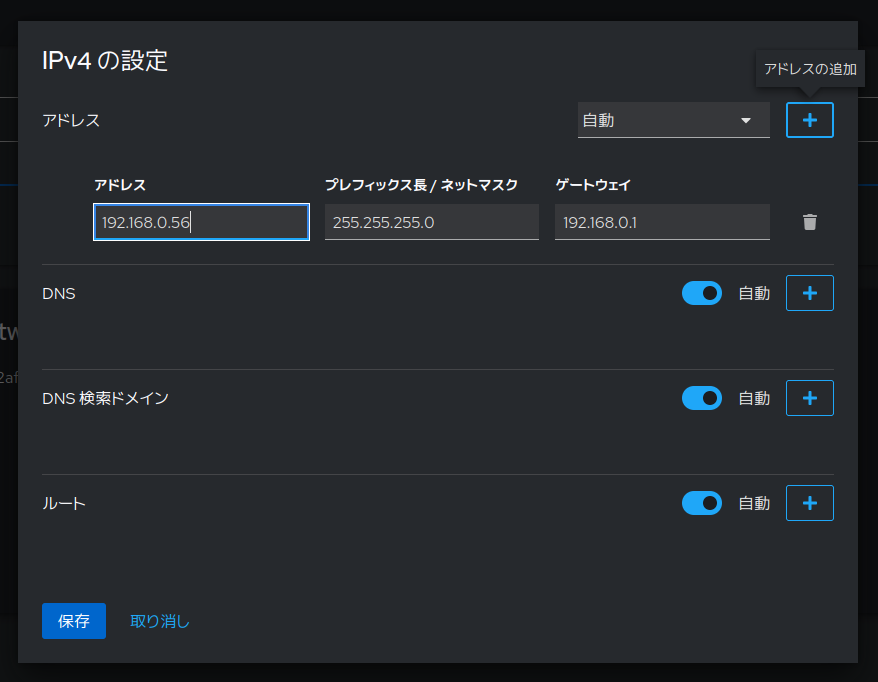Click the ゲートウェイ field showing 192.168.0.1

(x=662, y=222)
